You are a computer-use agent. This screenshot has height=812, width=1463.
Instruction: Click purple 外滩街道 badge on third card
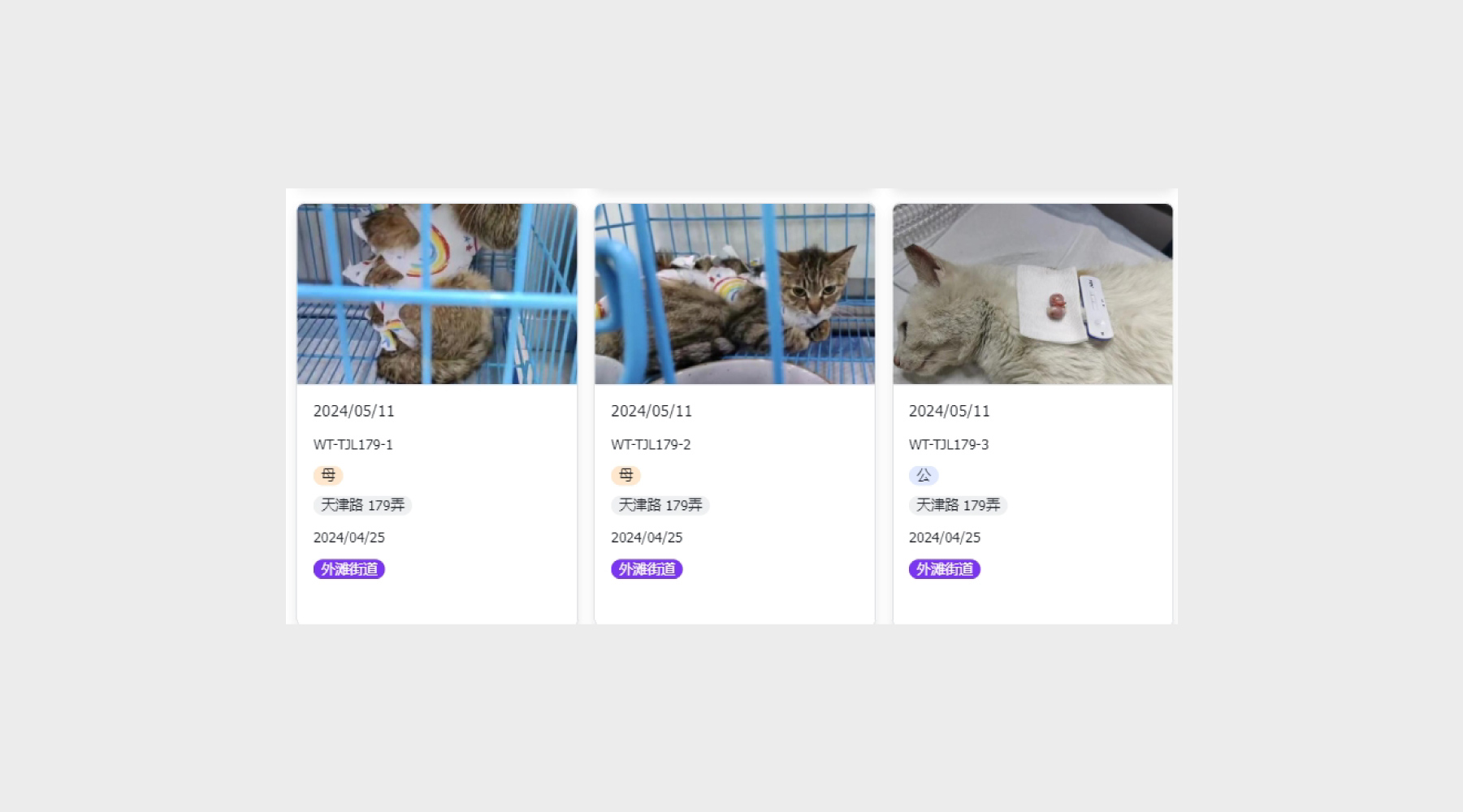tap(945, 569)
